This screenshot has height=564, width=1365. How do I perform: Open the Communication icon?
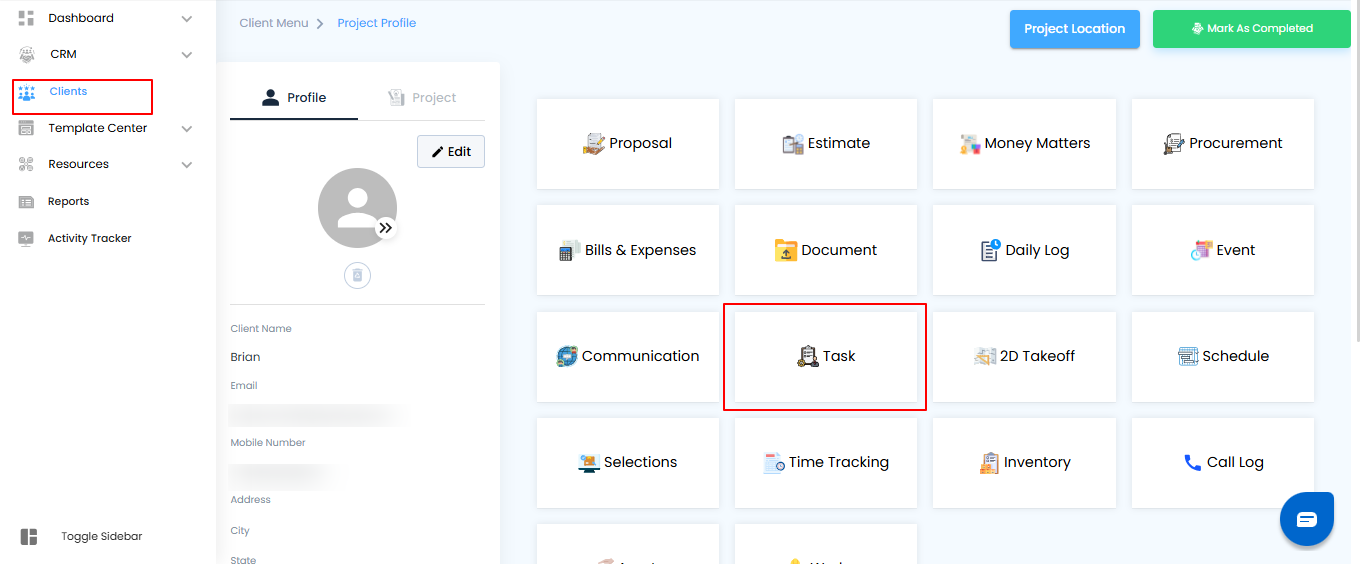click(x=567, y=356)
